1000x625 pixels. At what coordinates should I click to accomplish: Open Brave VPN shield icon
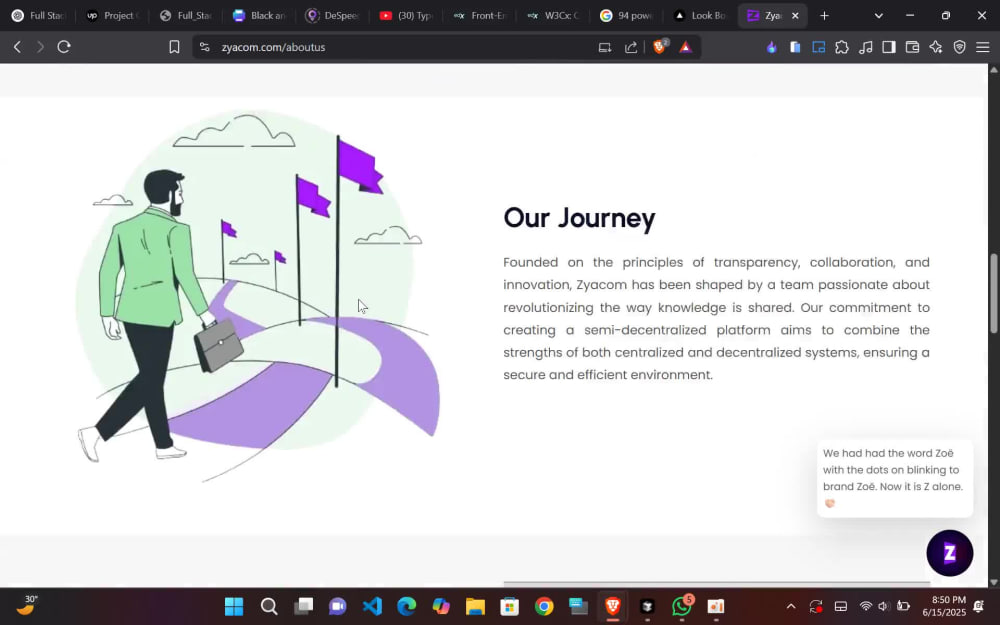coord(959,47)
